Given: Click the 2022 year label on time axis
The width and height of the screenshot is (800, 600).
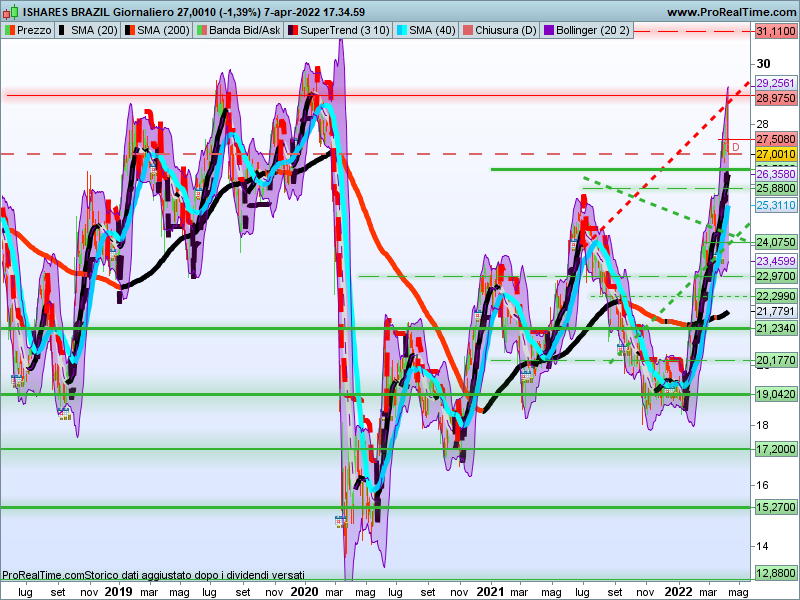Looking at the screenshot, I should pyautogui.click(x=679, y=592).
